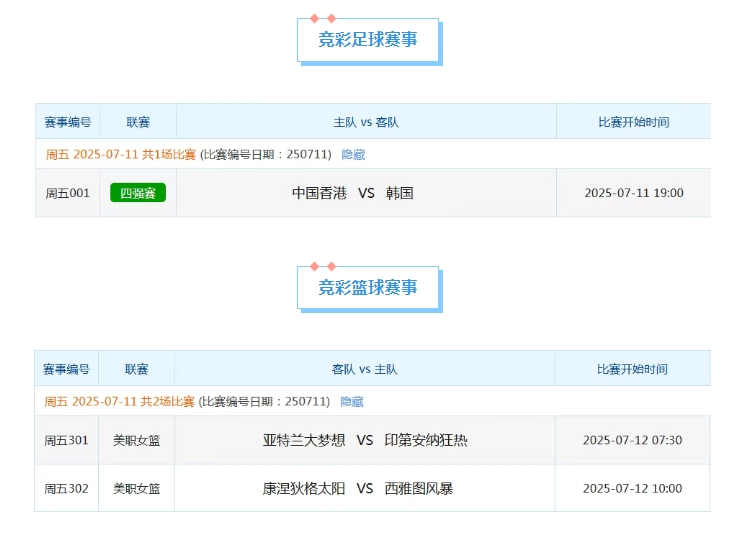Image resolution: width=748 pixels, height=536 pixels.
Task: Select match number 周五001
Action: (67, 193)
